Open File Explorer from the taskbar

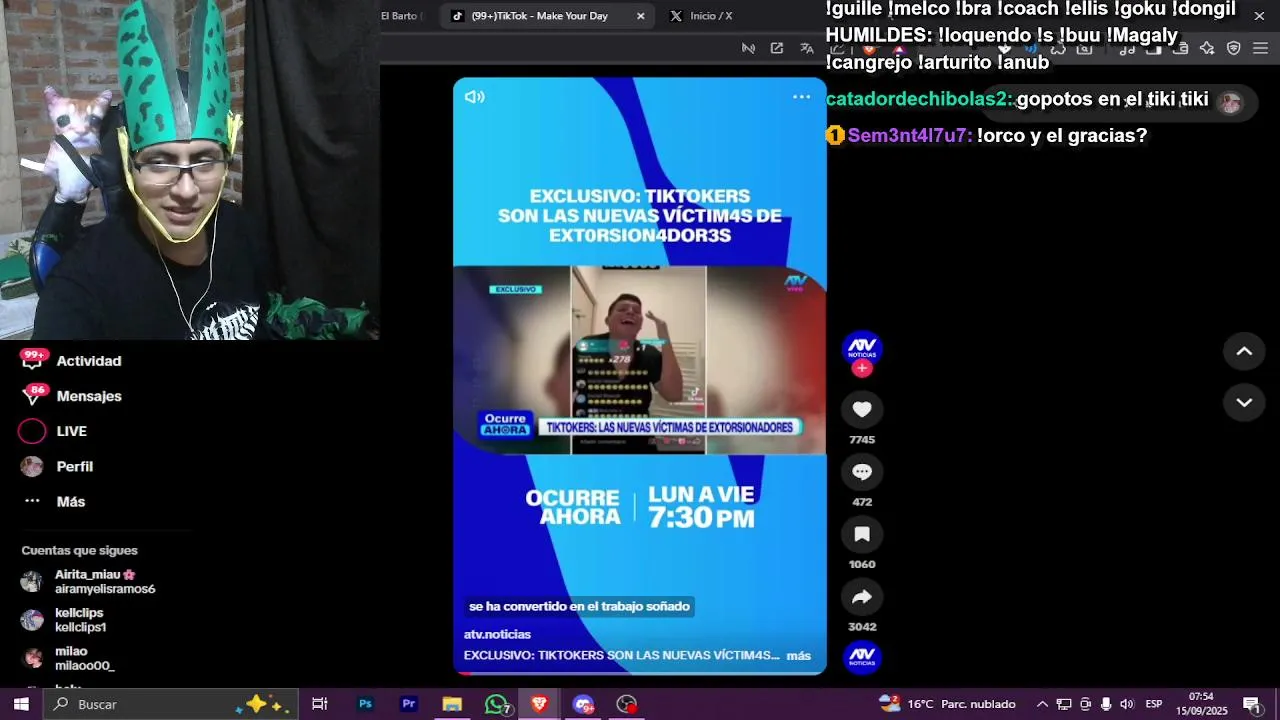tap(452, 704)
